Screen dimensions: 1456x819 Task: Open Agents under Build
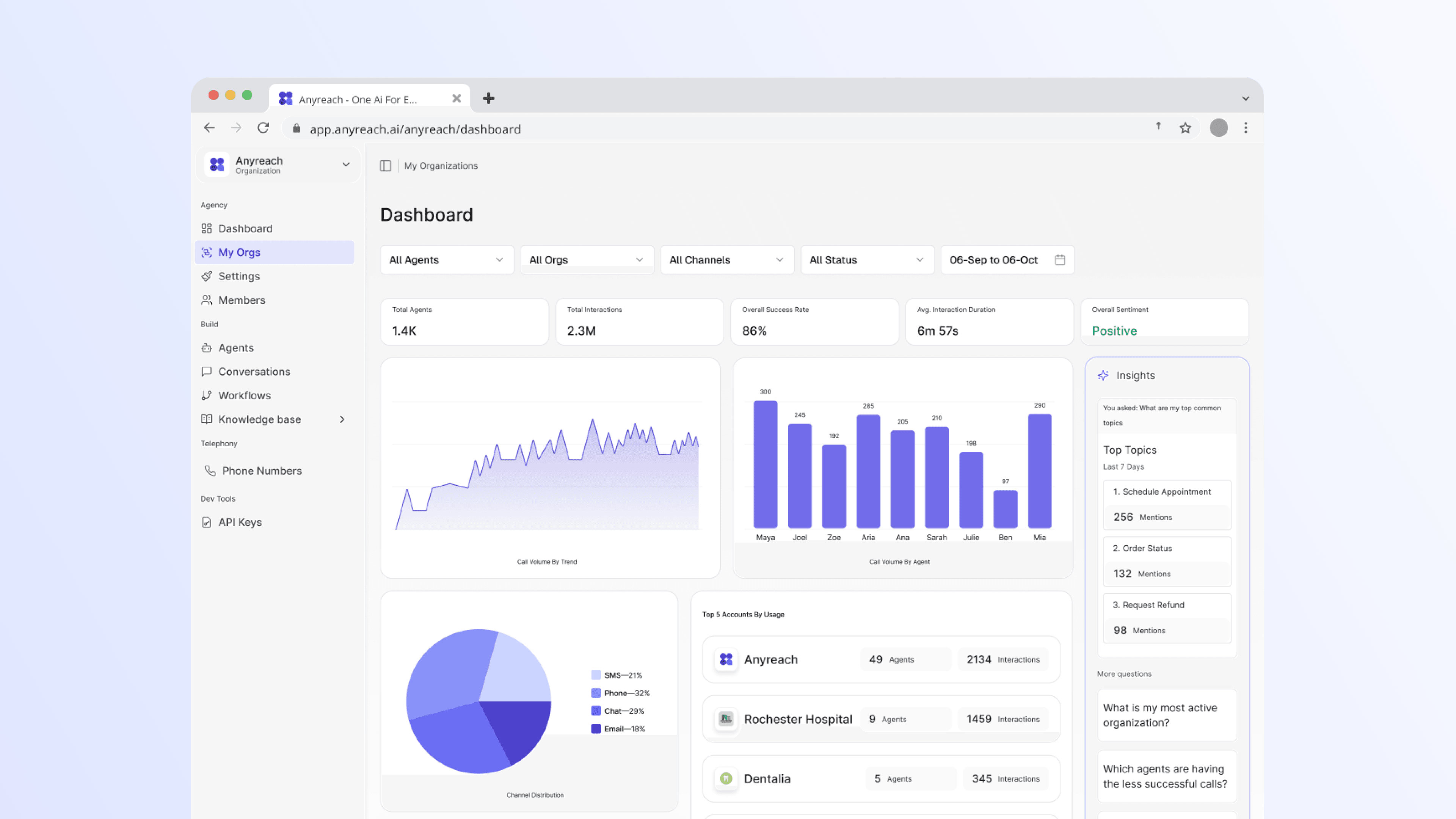275,348
